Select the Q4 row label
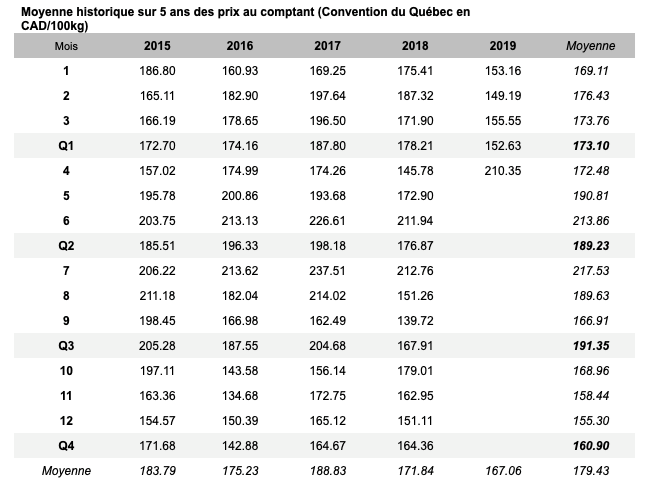 67,445
